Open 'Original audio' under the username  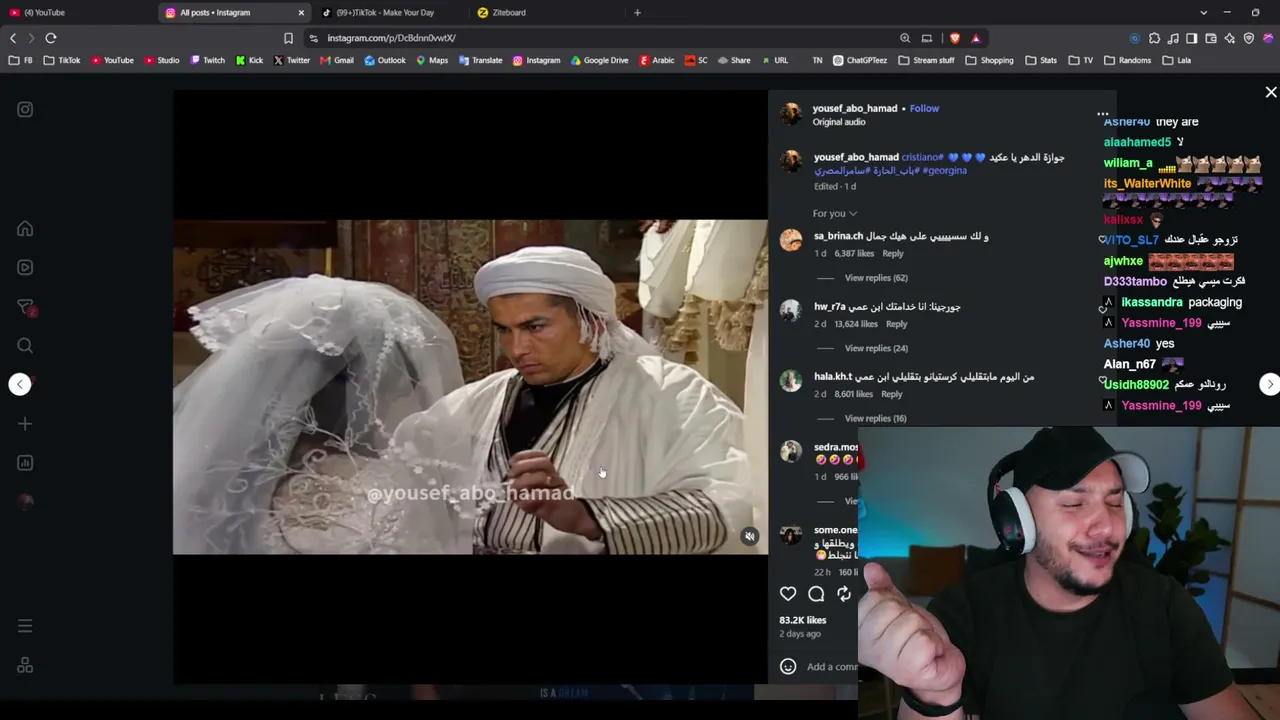pos(839,122)
